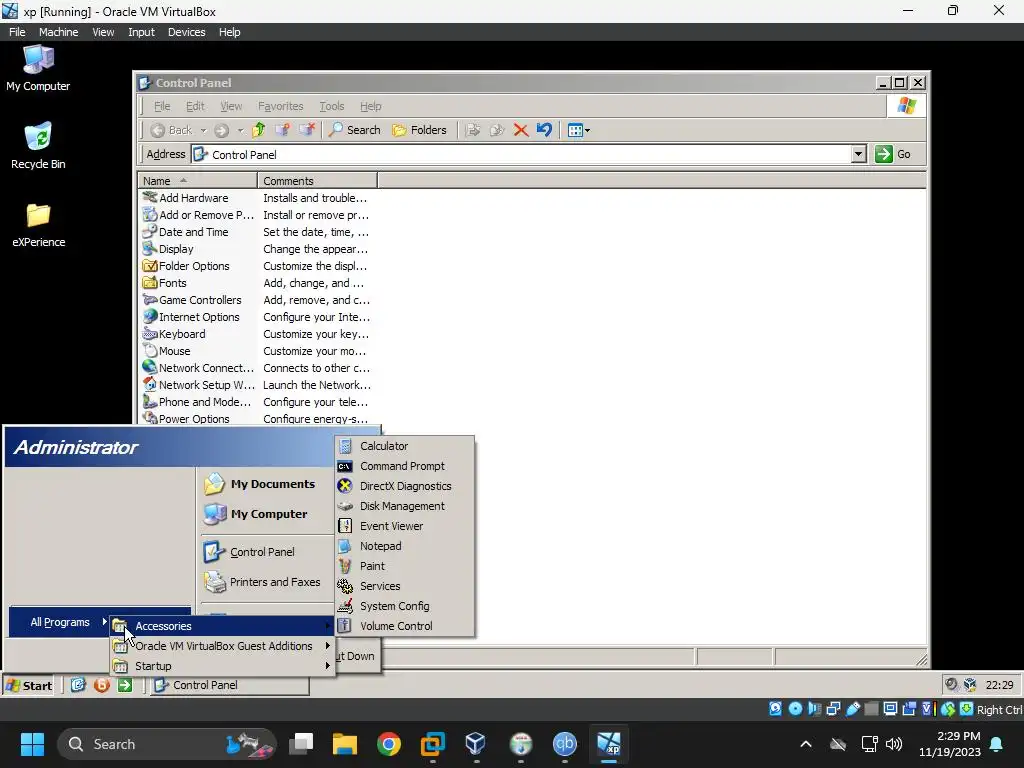Open qBittorrent from the Windows taskbar
Viewport: 1024px width, 768px height.
pyautogui.click(x=564, y=744)
